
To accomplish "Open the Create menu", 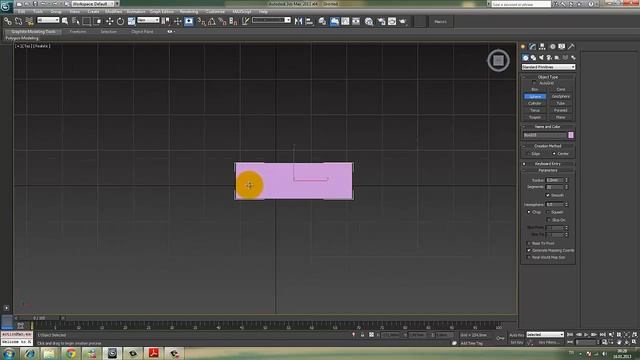I will [93, 11].
